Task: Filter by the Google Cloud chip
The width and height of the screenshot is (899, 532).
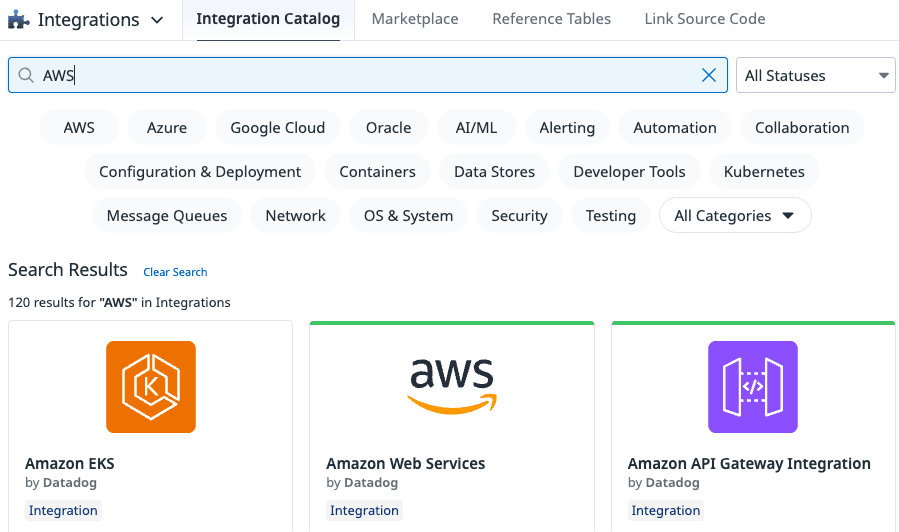Action: point(277,127)
